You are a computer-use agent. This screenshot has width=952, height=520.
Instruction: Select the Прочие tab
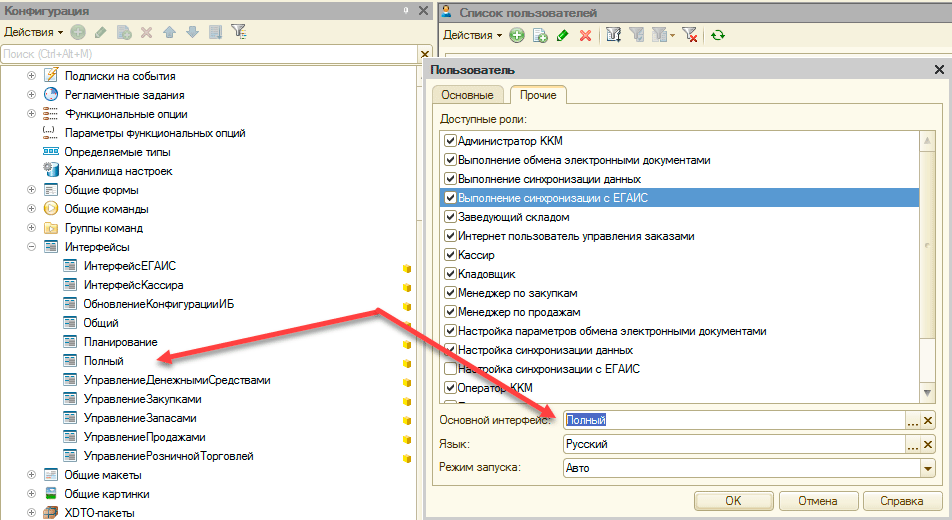pos(538,95)
